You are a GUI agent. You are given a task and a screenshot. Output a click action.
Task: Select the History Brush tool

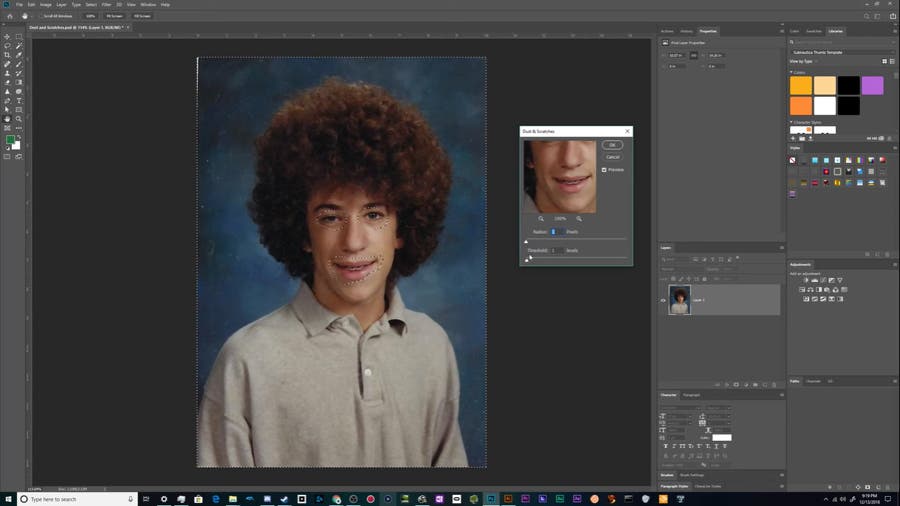[x=19, y=73]
